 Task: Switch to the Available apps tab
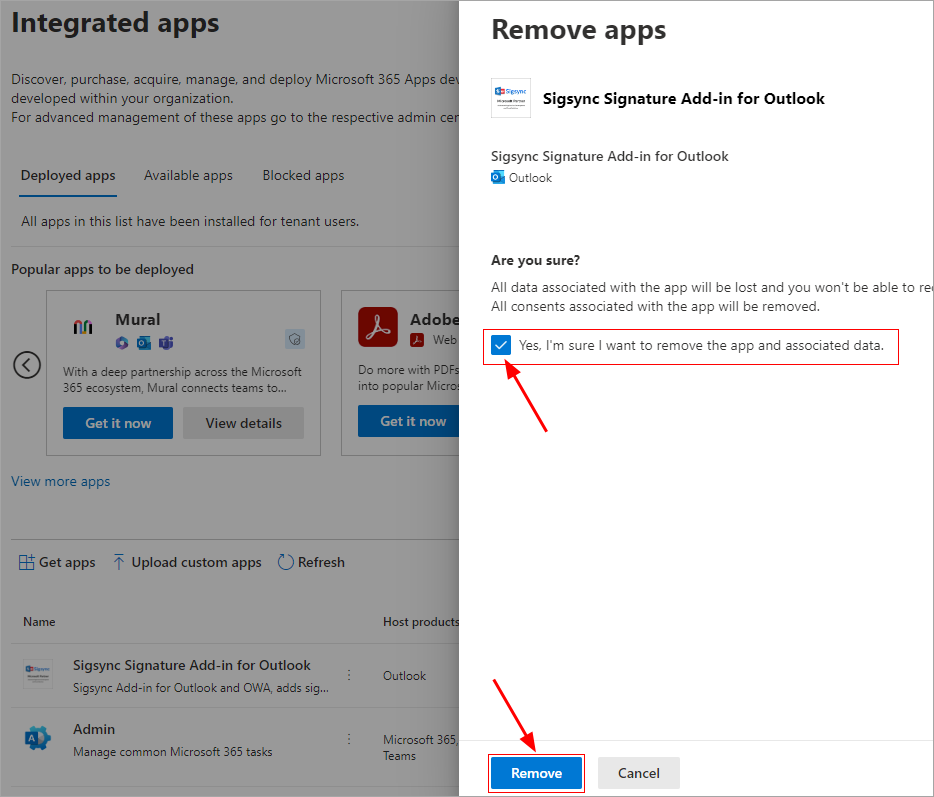click(x=188, y=175)
